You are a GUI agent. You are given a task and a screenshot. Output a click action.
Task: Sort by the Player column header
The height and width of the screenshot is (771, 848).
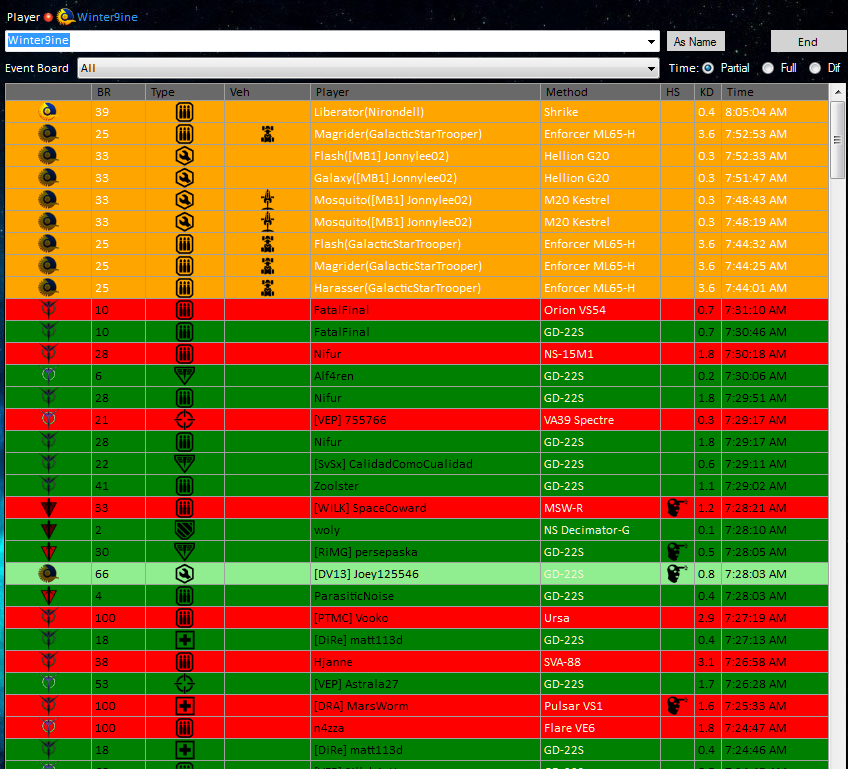pos(425,92)
